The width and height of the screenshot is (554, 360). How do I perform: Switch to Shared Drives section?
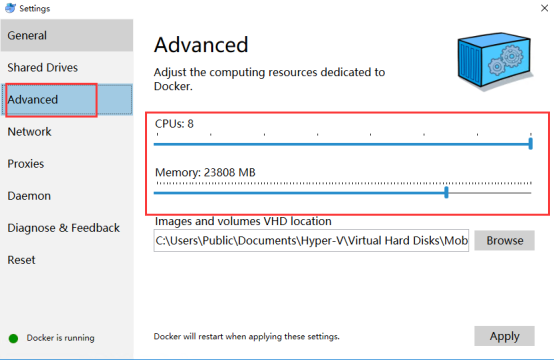67,67
